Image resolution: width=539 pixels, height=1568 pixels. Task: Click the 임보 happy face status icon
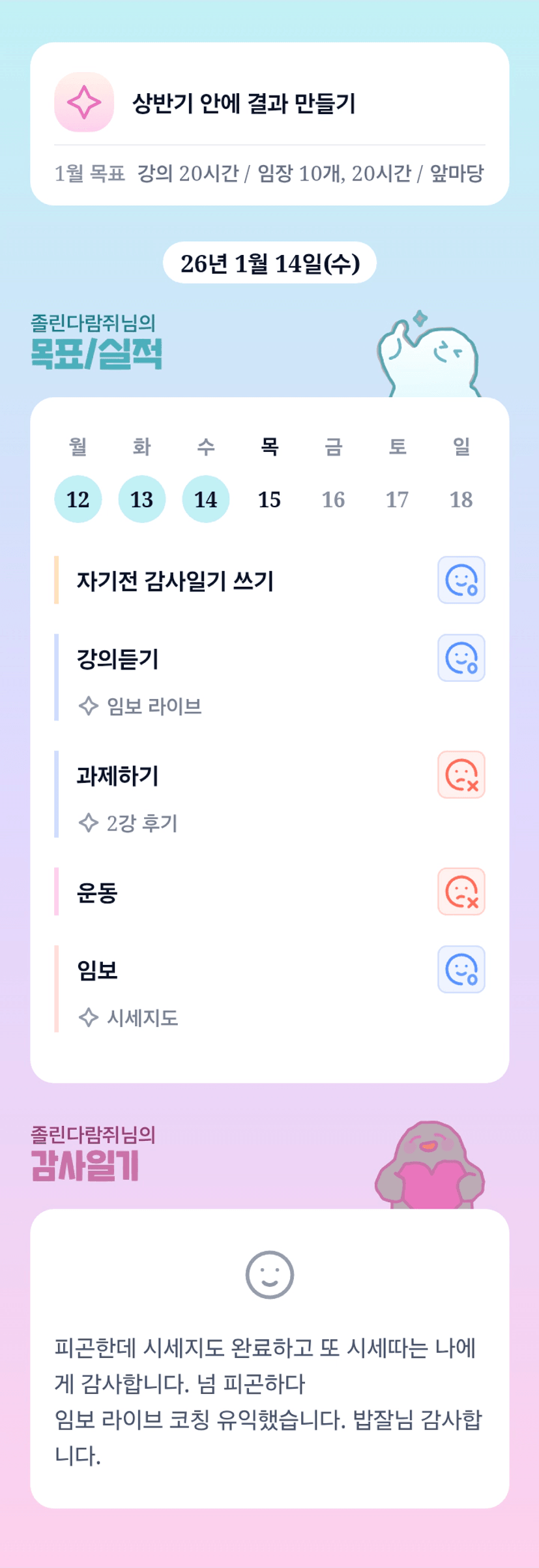[461, 969]
